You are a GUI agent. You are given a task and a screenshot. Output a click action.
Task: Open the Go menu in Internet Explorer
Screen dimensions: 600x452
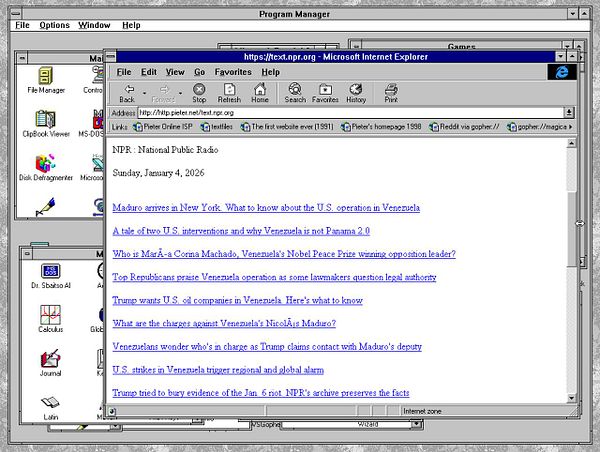click(x=199, y=72)
